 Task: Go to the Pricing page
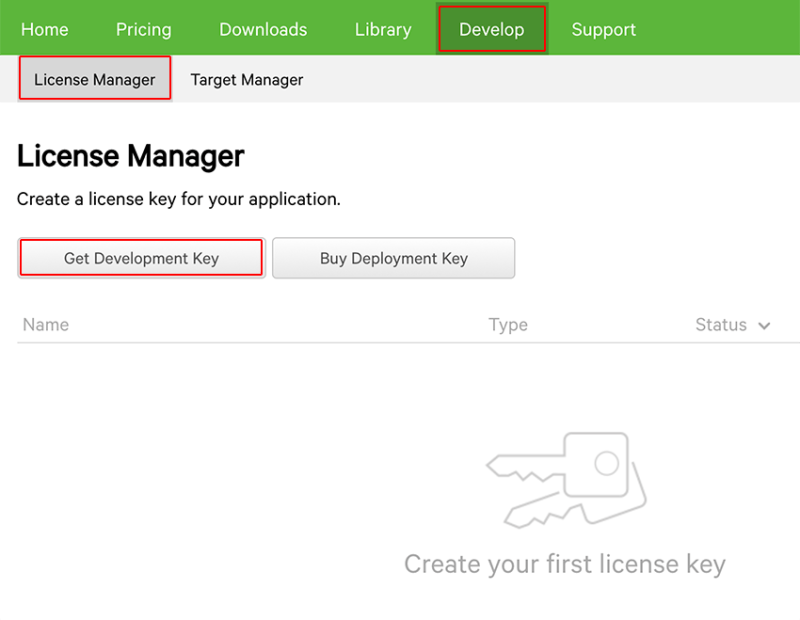(x=143, y=30)
